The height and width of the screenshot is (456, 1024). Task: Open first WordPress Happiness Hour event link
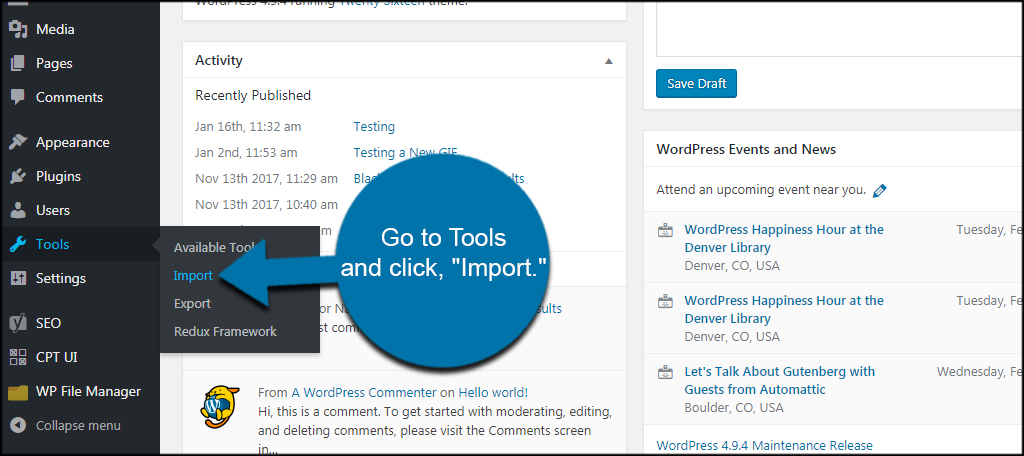784,238
